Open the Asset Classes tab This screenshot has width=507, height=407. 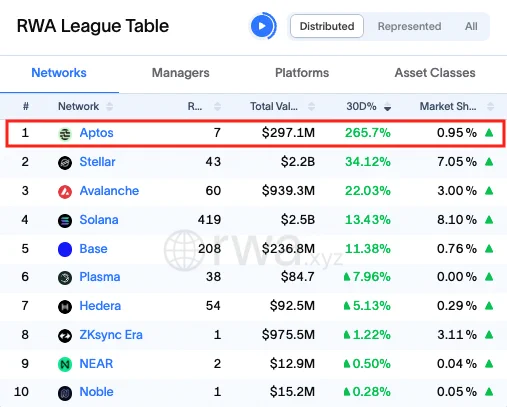click(435, 73)
